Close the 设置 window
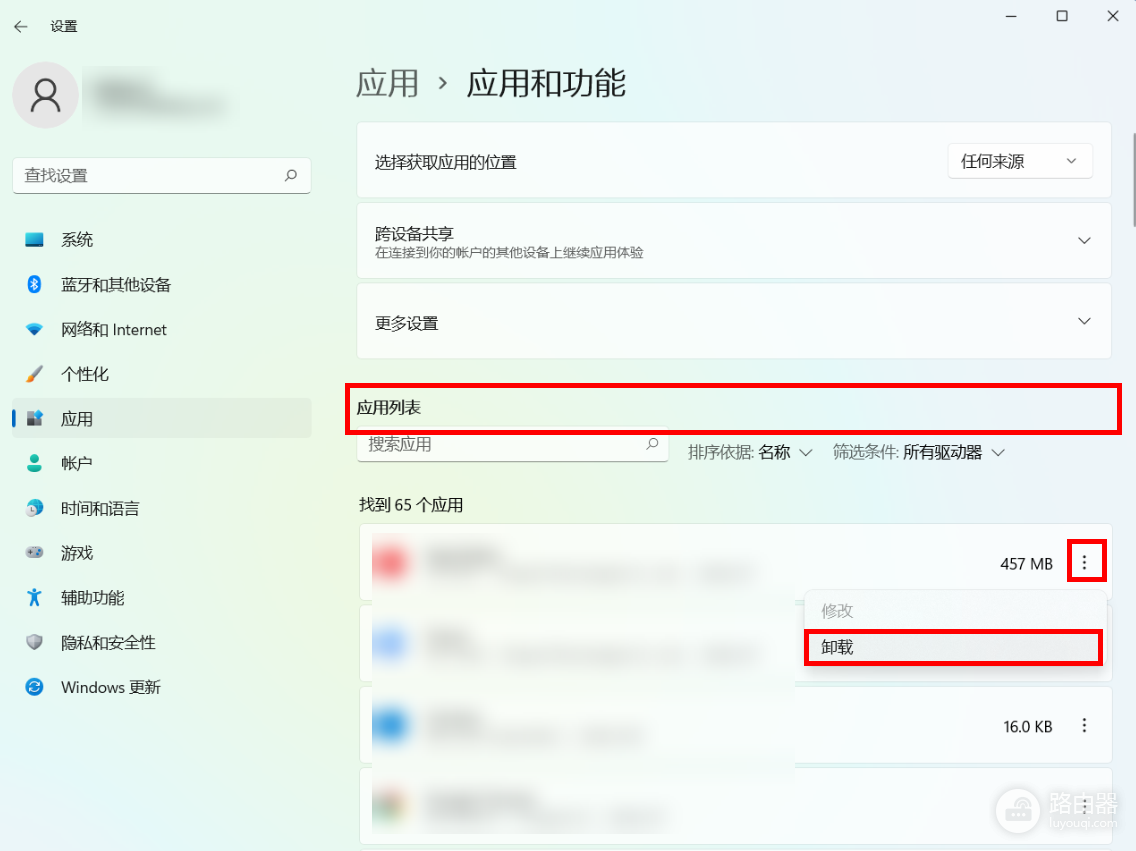The height and width of the screenshot is (851, 1136). tap(1113, 16)
